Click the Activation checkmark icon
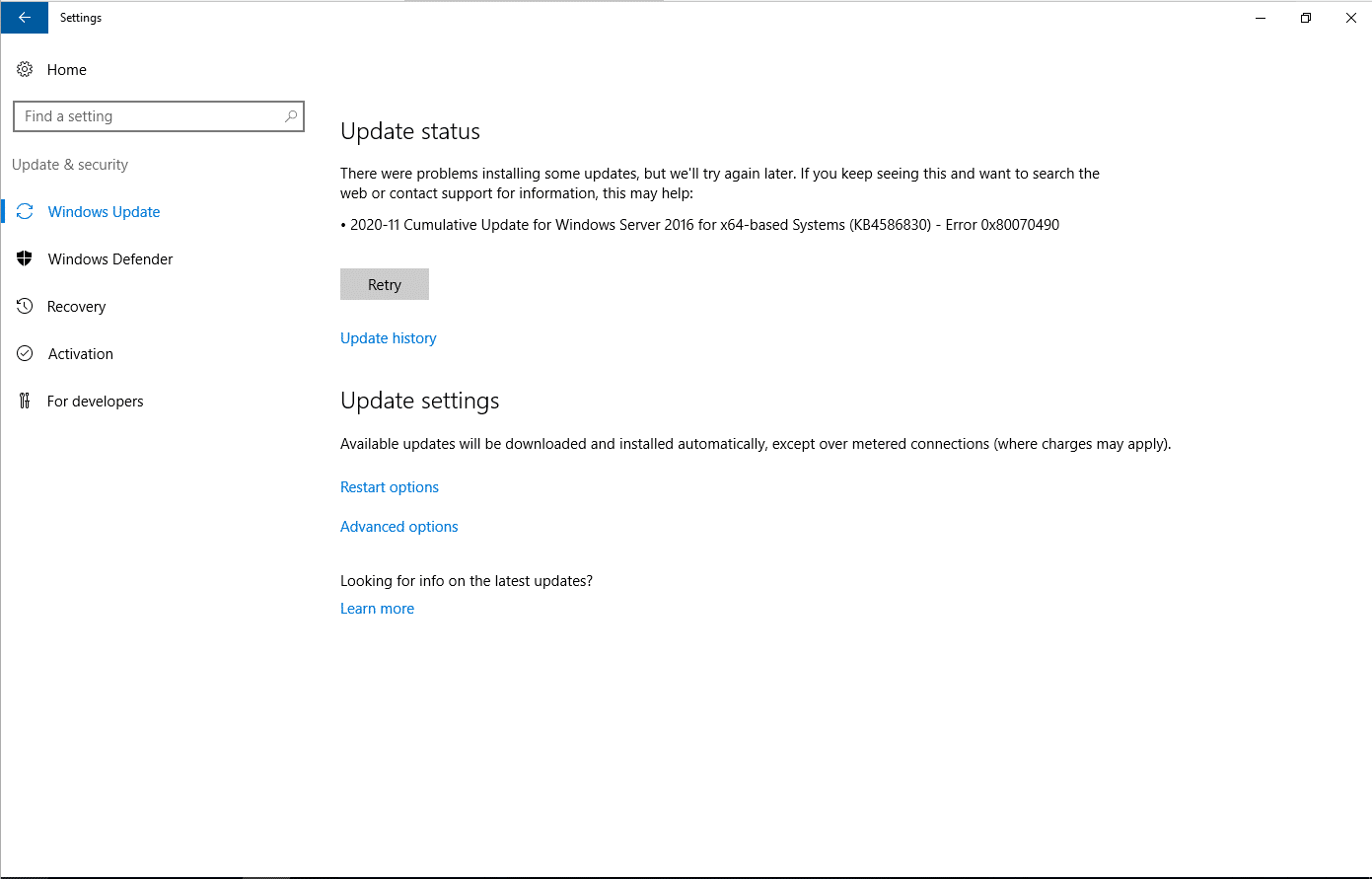The height and width of the screenshot is (879, 1372). 25,354
